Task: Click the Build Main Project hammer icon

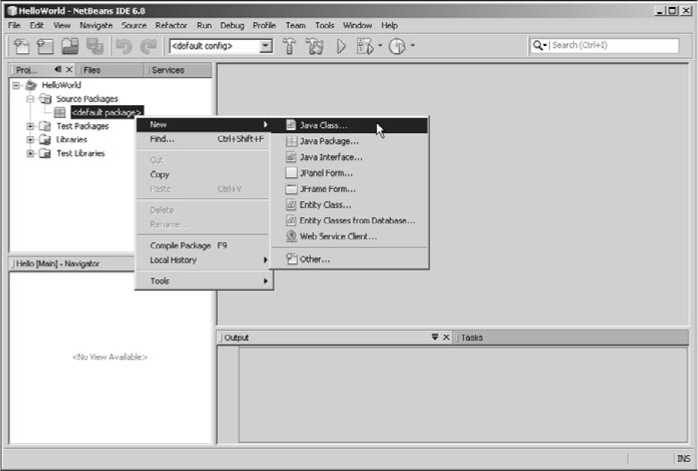Action: click(x=289, y=46)
